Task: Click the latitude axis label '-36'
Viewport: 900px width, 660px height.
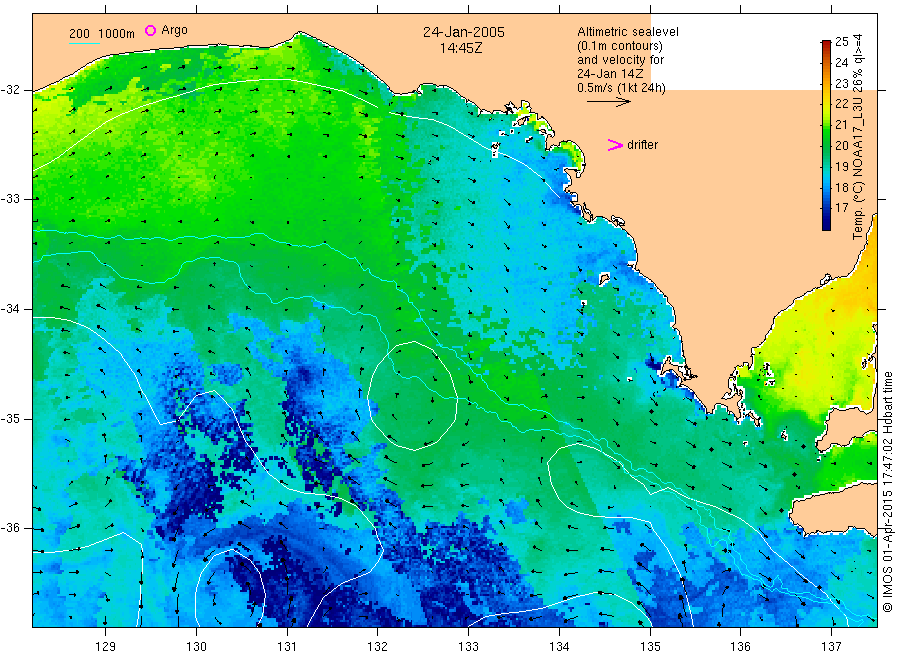Action: click(10, 528)
